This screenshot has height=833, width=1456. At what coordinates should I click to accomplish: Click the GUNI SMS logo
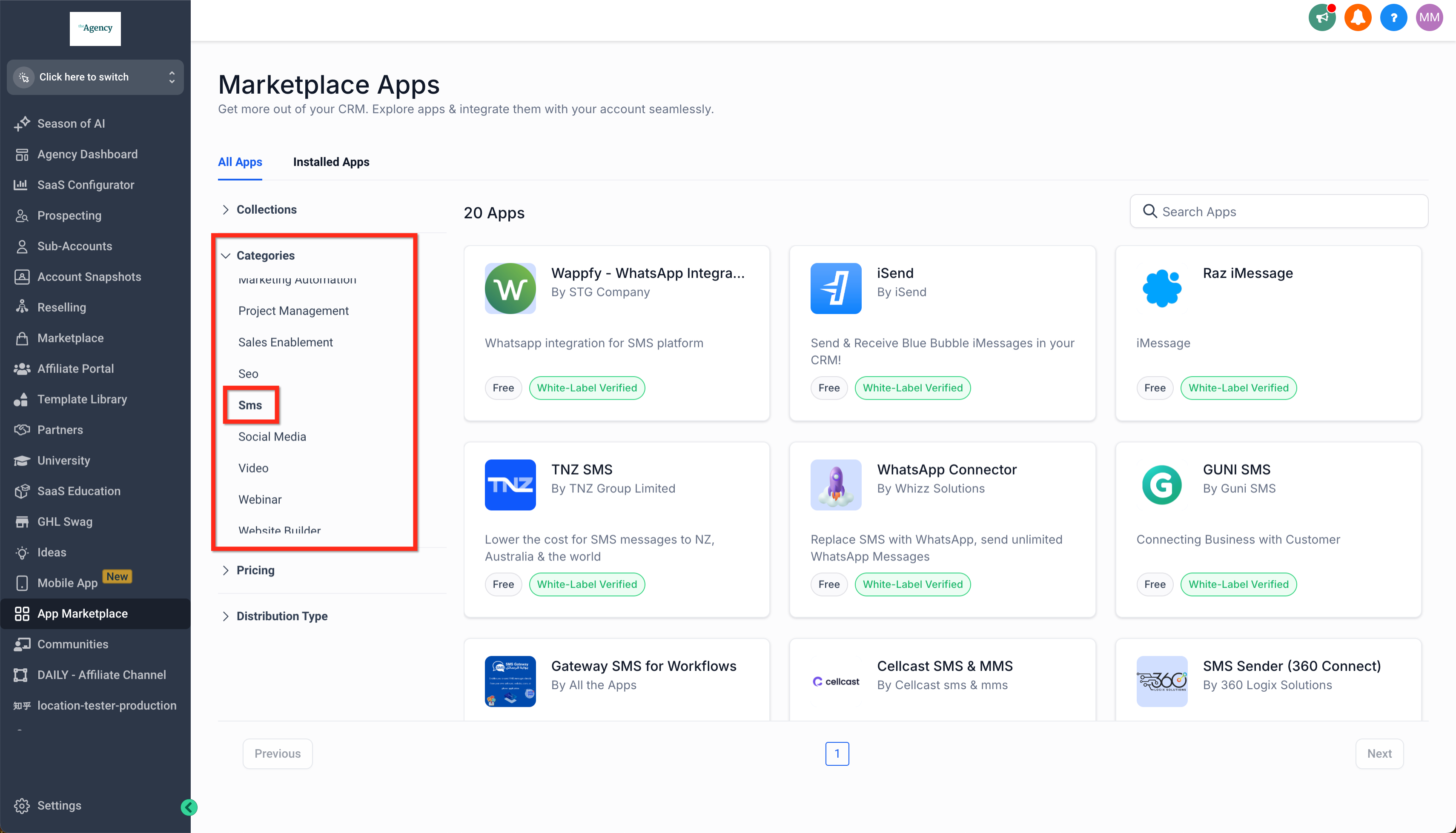click(x=1161, y=484)
